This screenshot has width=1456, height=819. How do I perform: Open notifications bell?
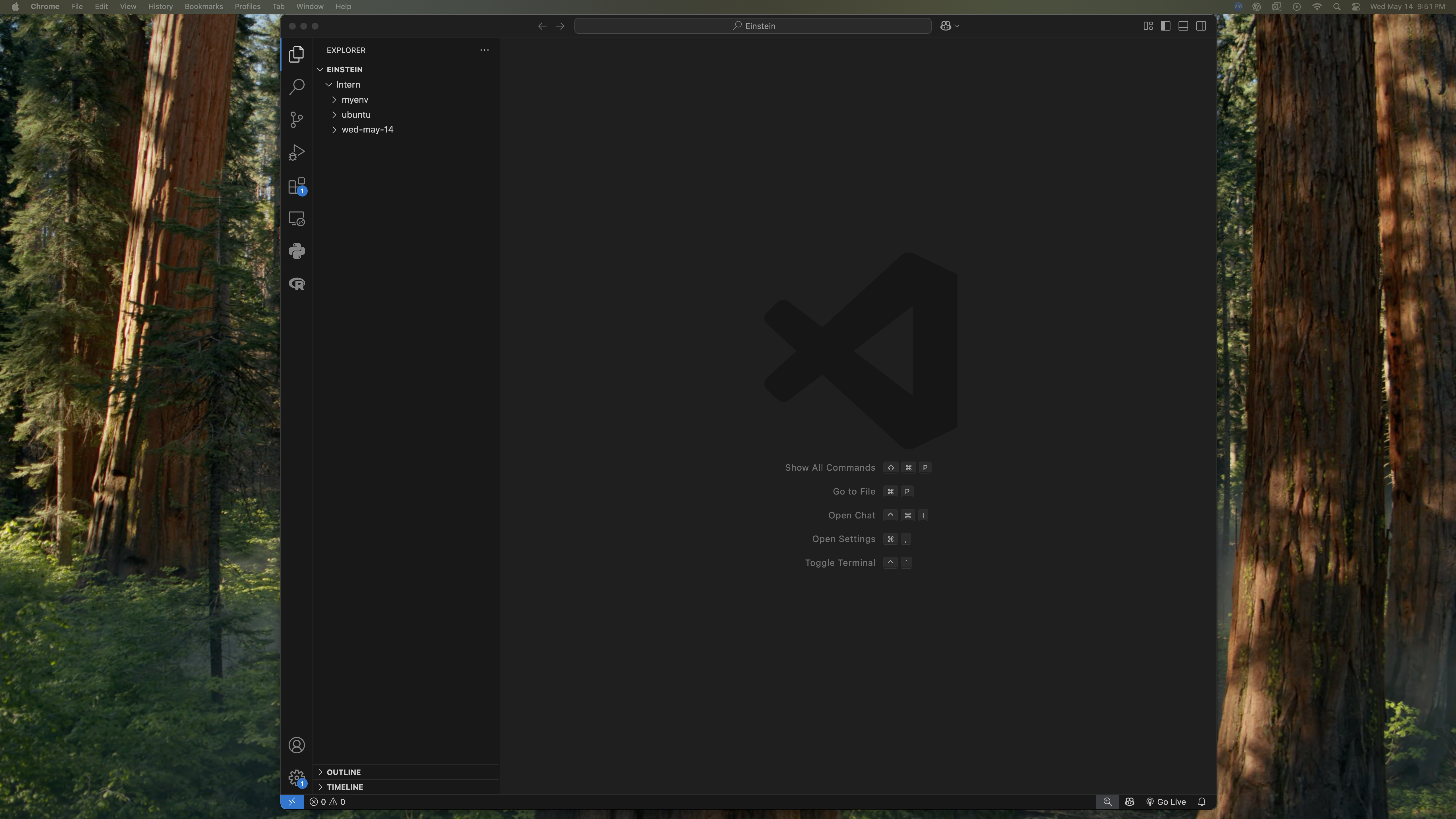coord(1202,801)
